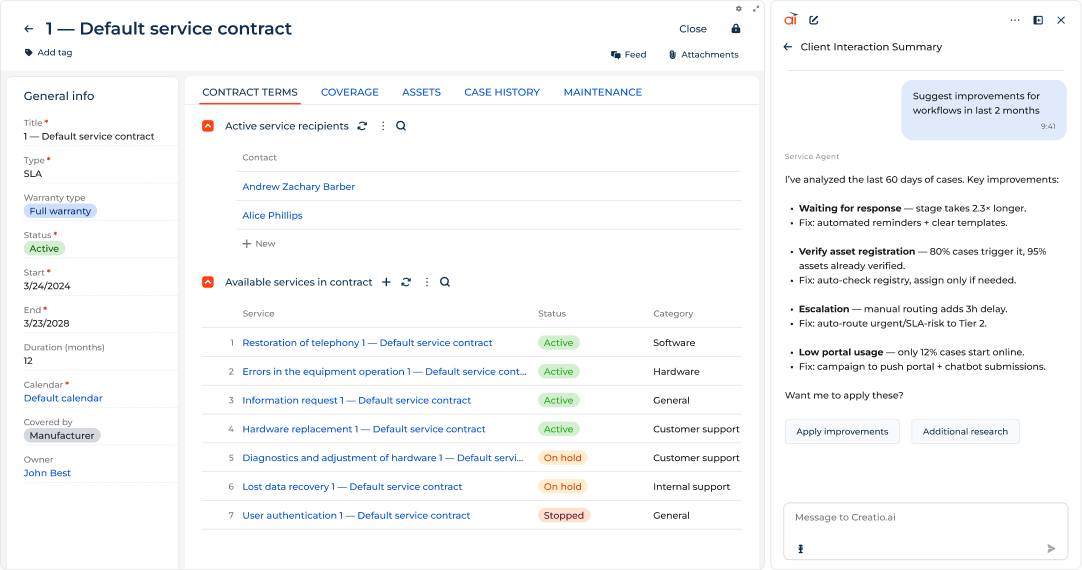Click the microphone icon in message box
This screenshot has width=1082, height=570.
point(800,548)
